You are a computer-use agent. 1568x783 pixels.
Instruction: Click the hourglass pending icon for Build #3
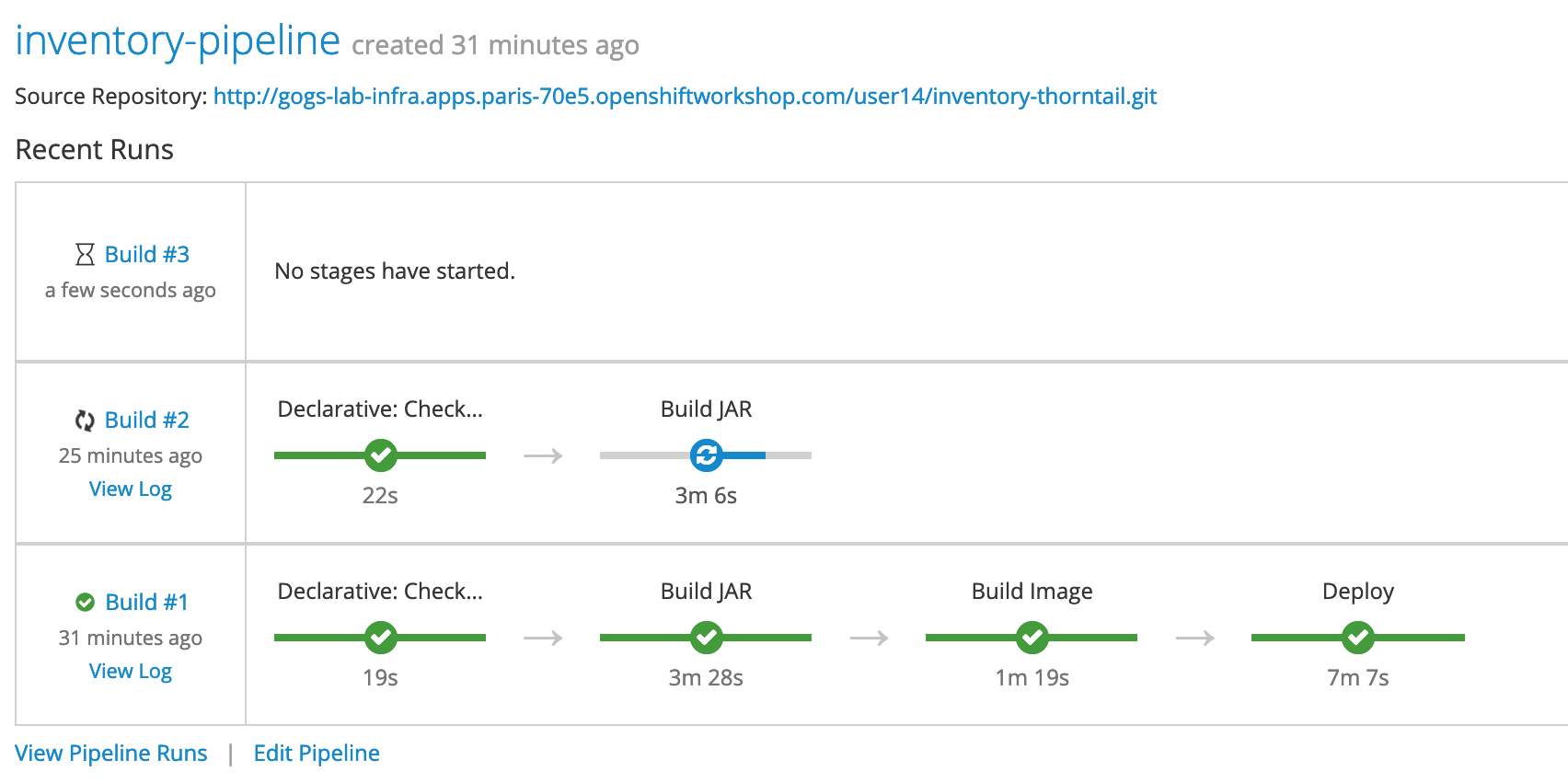[85, 254]
